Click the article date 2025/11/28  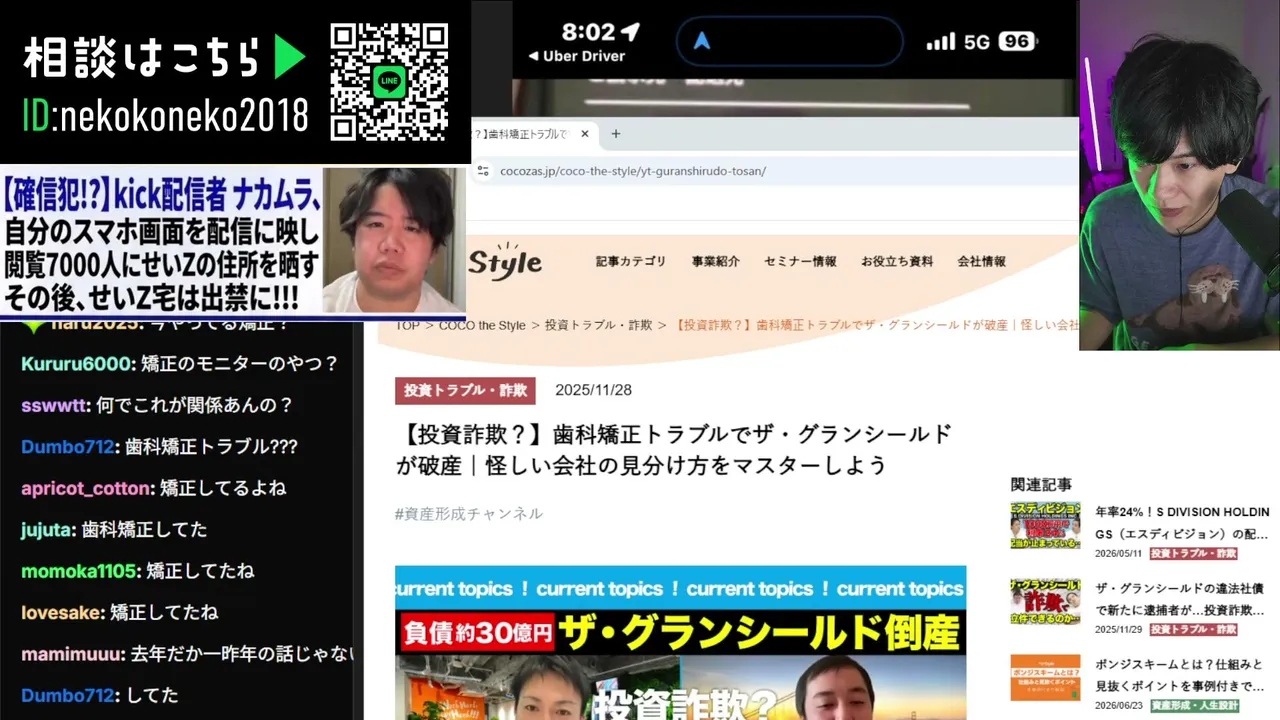point(593,390)
